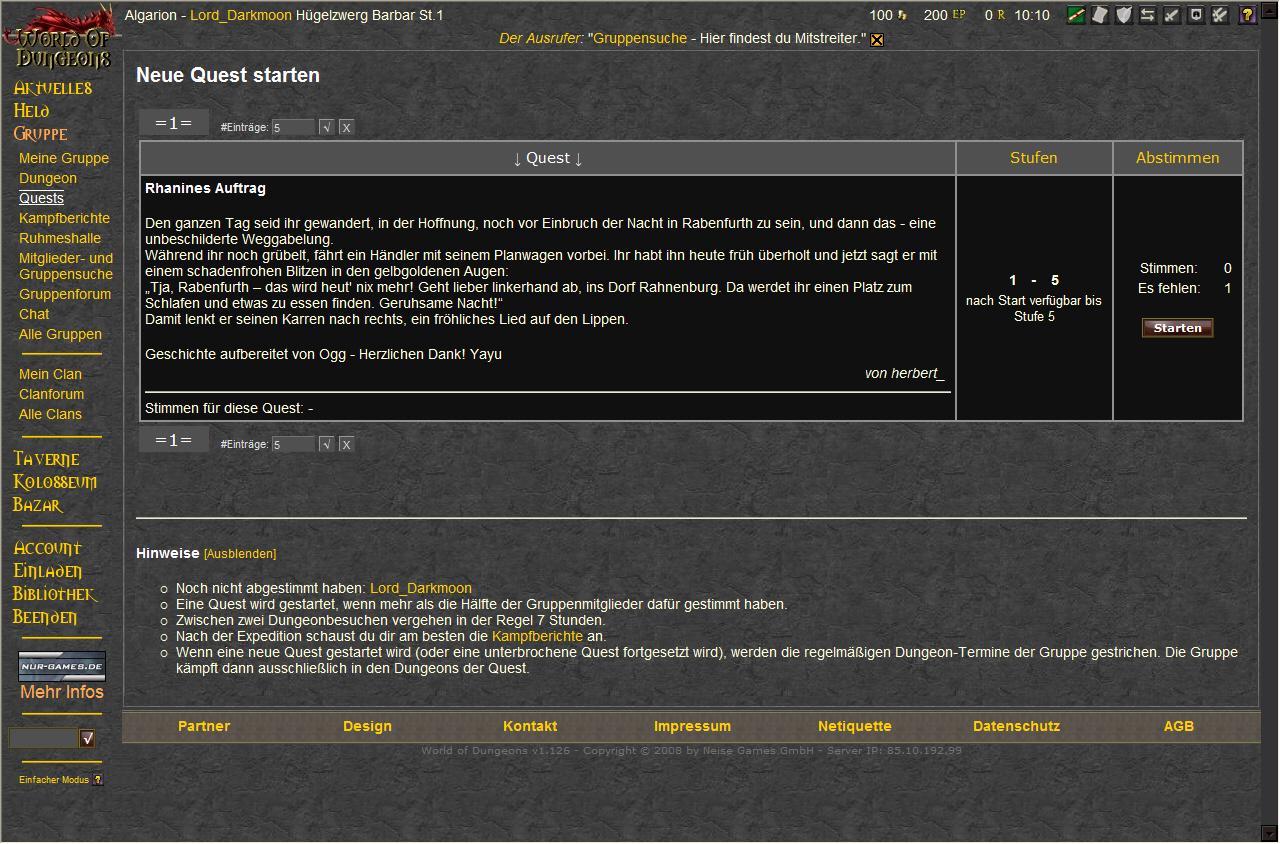
Task: Sort by the Abstimmen column header
Action: click(x=1178, y=158)
